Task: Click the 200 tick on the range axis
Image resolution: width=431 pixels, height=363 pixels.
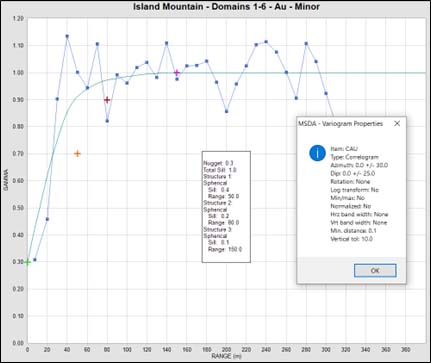Action: point(226,349)
